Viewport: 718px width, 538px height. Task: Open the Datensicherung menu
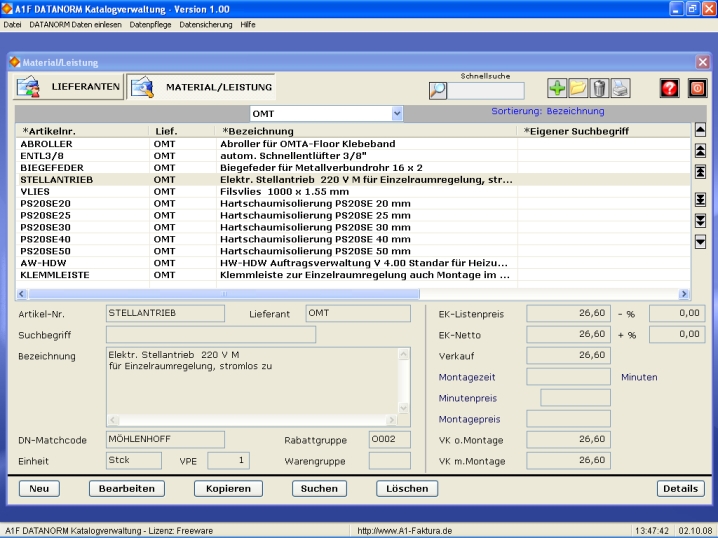click(x=206, y=24)
